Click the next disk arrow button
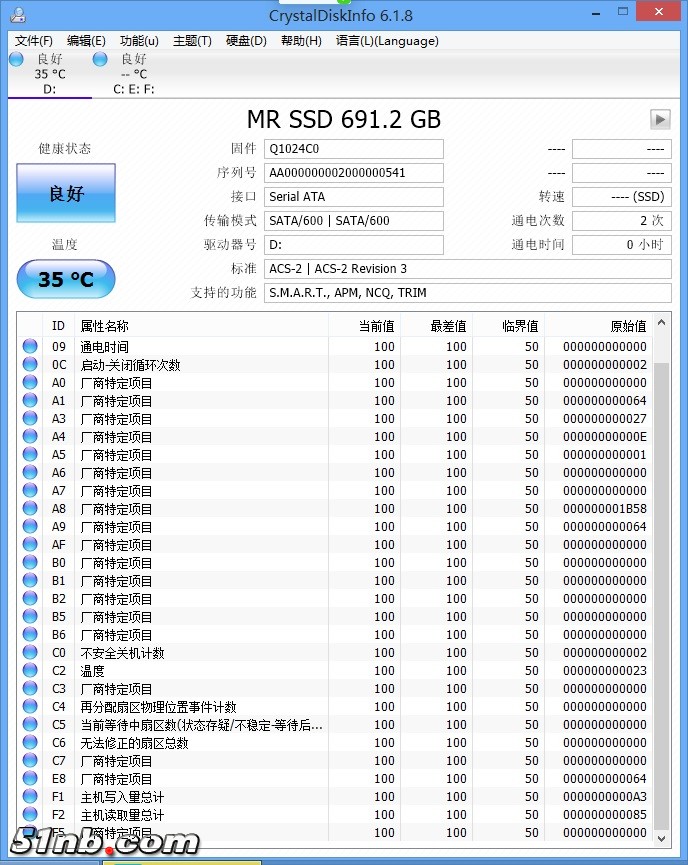 [659, 119]
